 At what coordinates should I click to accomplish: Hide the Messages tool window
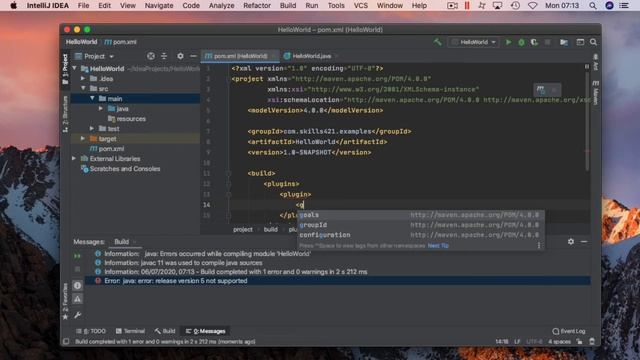(584, 242)
